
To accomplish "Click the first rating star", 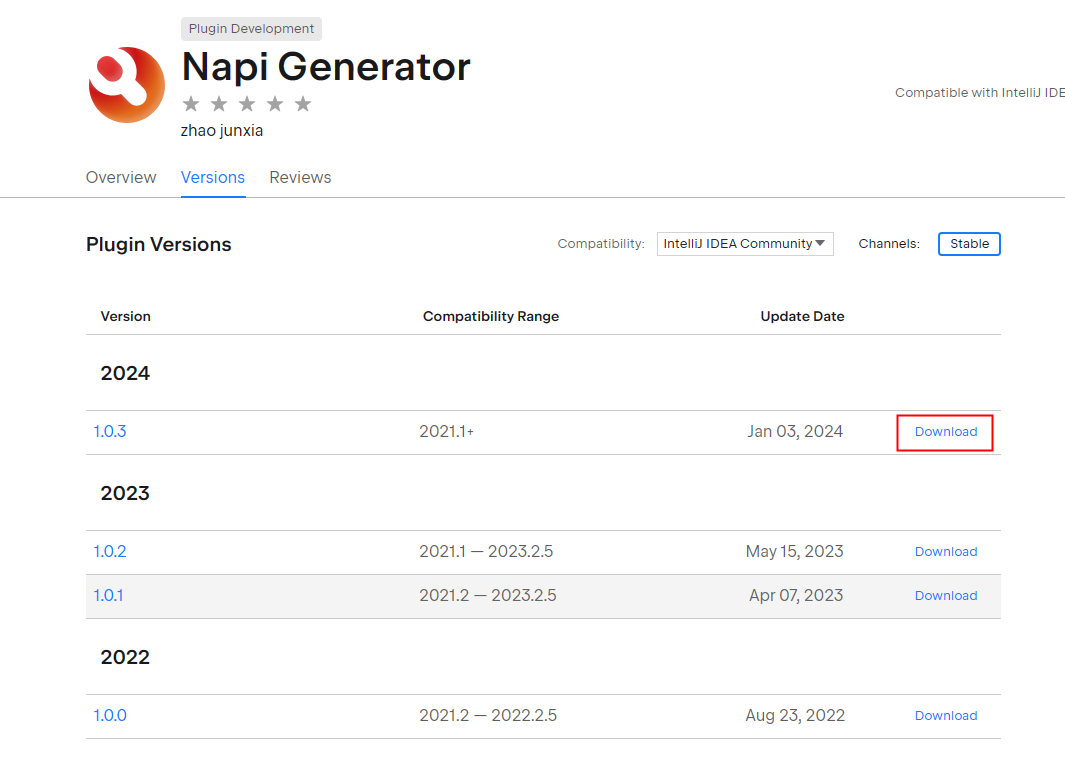I will point(191,104).
